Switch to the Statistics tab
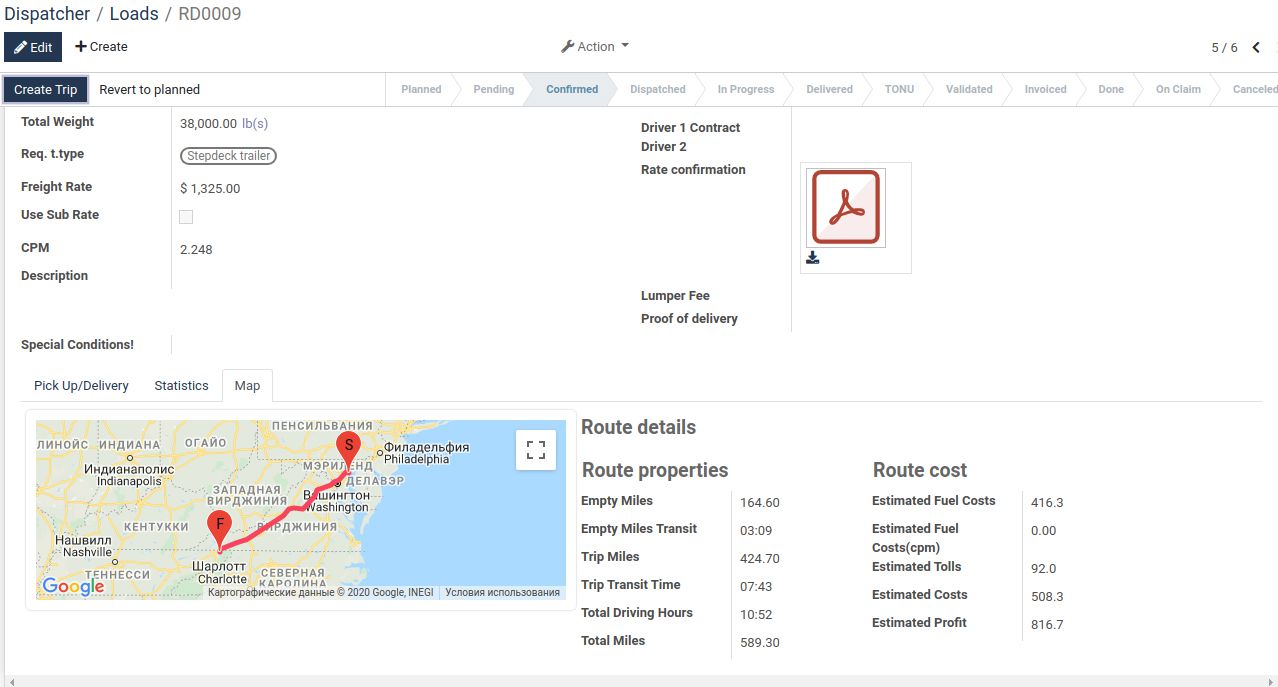Viewport: 1278px width, 687px height. click(181, 385)
